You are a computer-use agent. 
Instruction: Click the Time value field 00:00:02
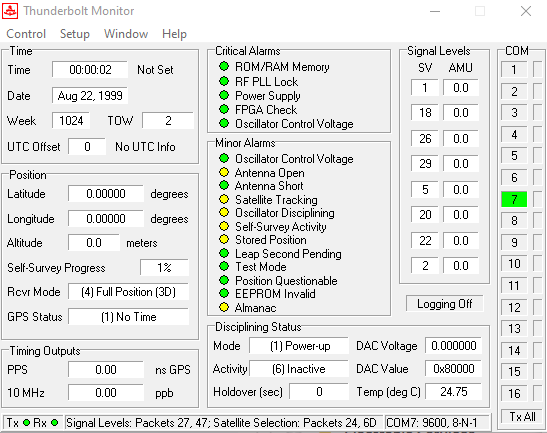tap(90, 69)
